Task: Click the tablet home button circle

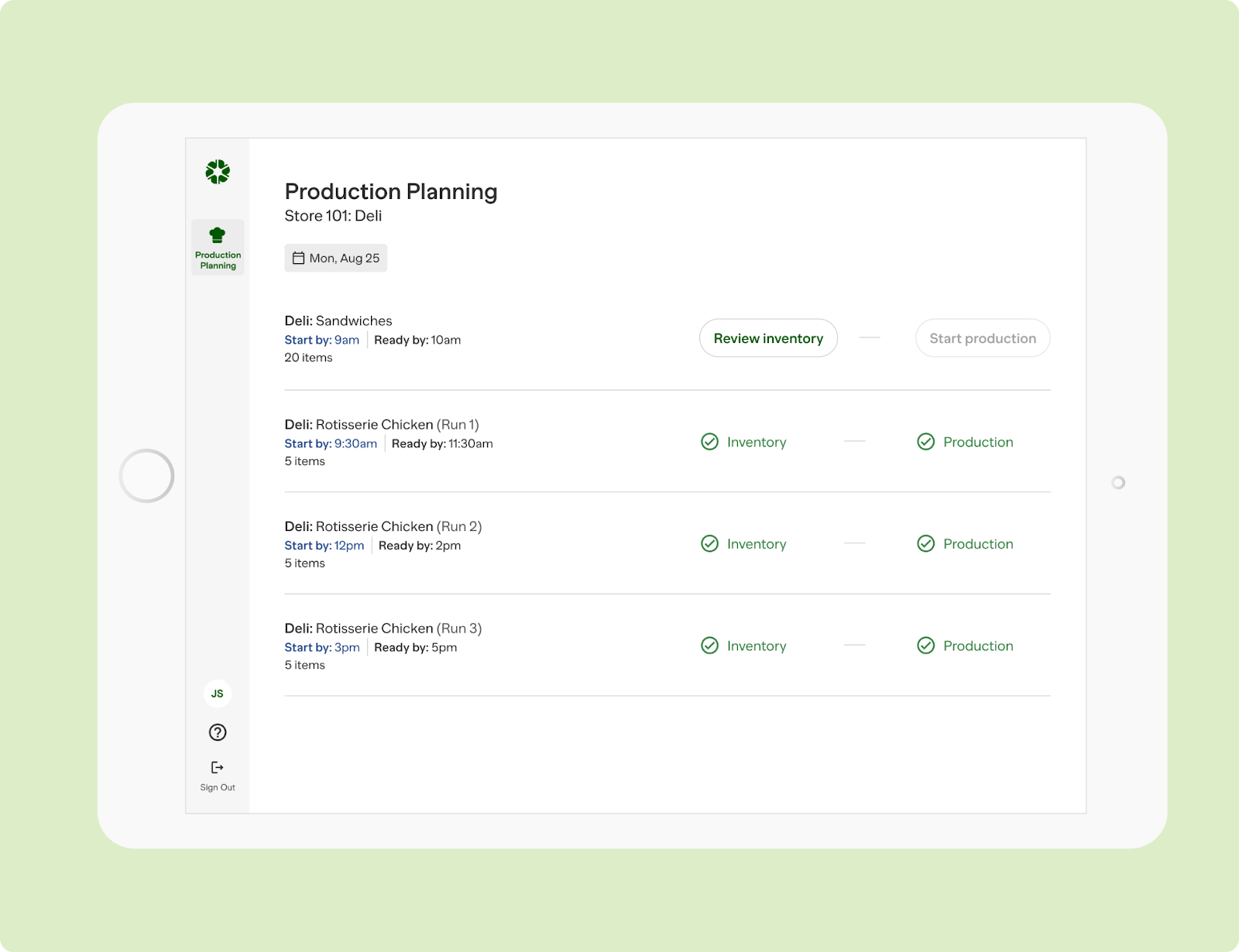Action: pyautogui.click(x=146, y=476)
